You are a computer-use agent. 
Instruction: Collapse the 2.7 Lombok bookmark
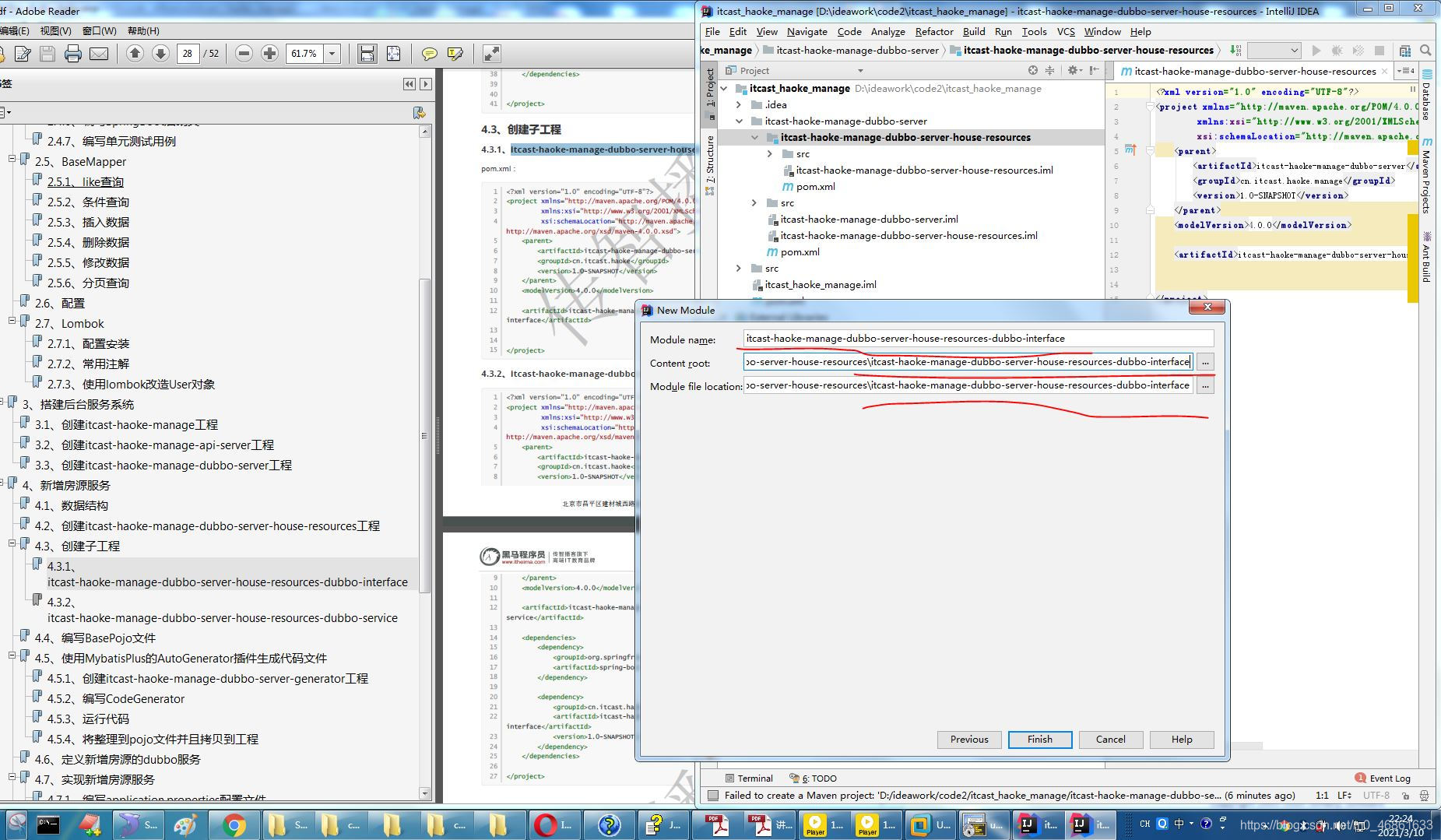click(12, 321)
